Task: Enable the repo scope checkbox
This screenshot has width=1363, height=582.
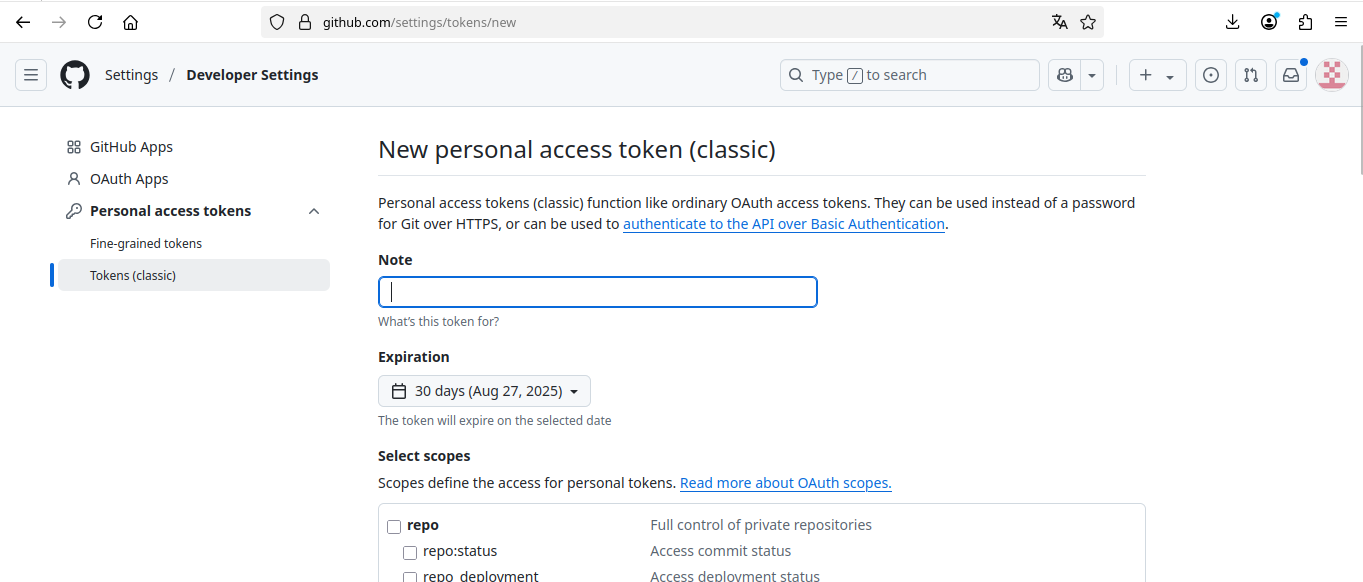Action: pyautogui.click(x=394, y=526)
